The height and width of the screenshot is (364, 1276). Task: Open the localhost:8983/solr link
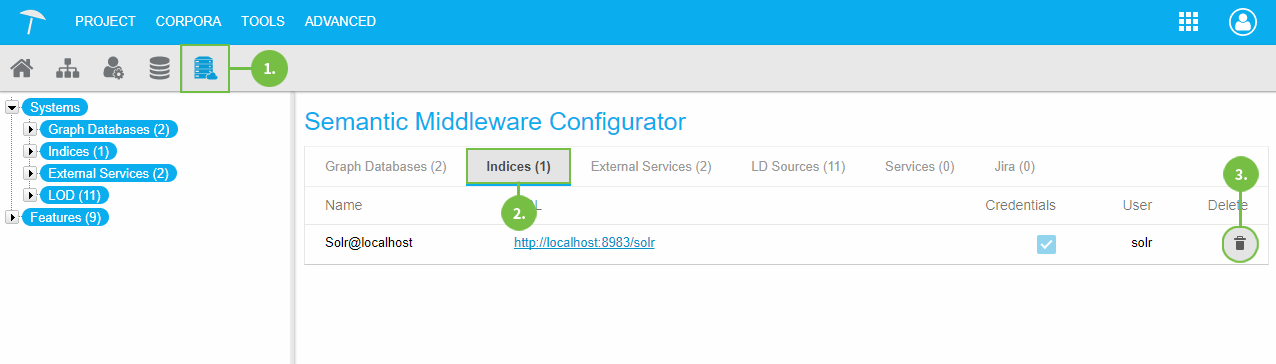coord(584,243)
